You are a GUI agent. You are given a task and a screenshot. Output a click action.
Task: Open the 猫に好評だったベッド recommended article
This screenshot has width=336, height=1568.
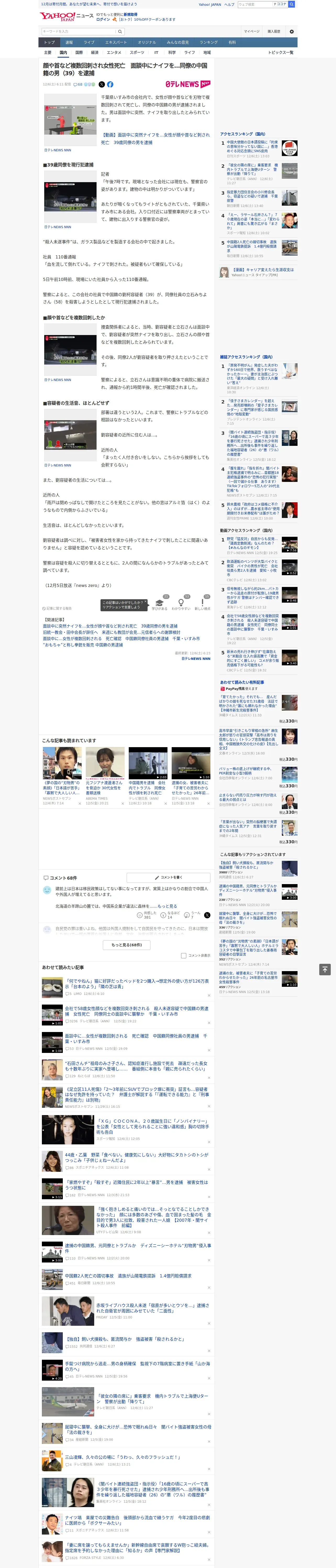point(137,984)
